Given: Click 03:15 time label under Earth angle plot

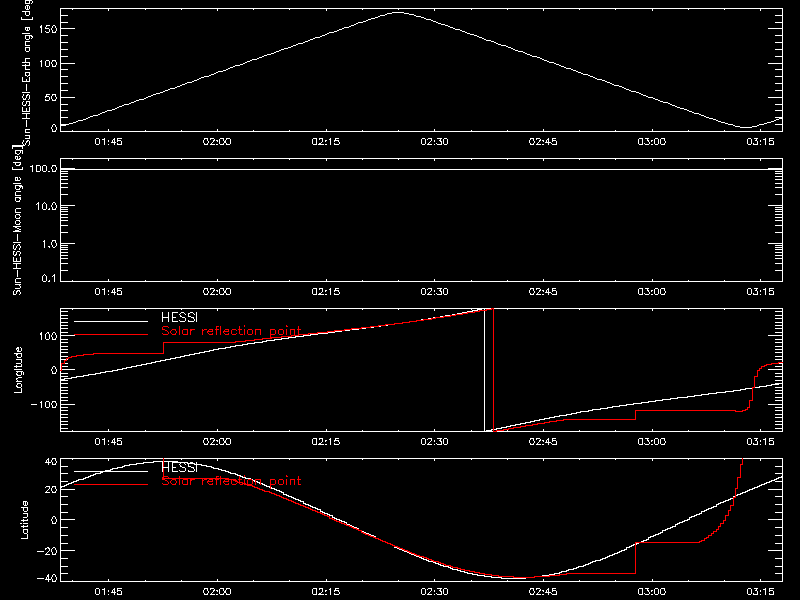Looking at the screenshot, I should point(760,142).
